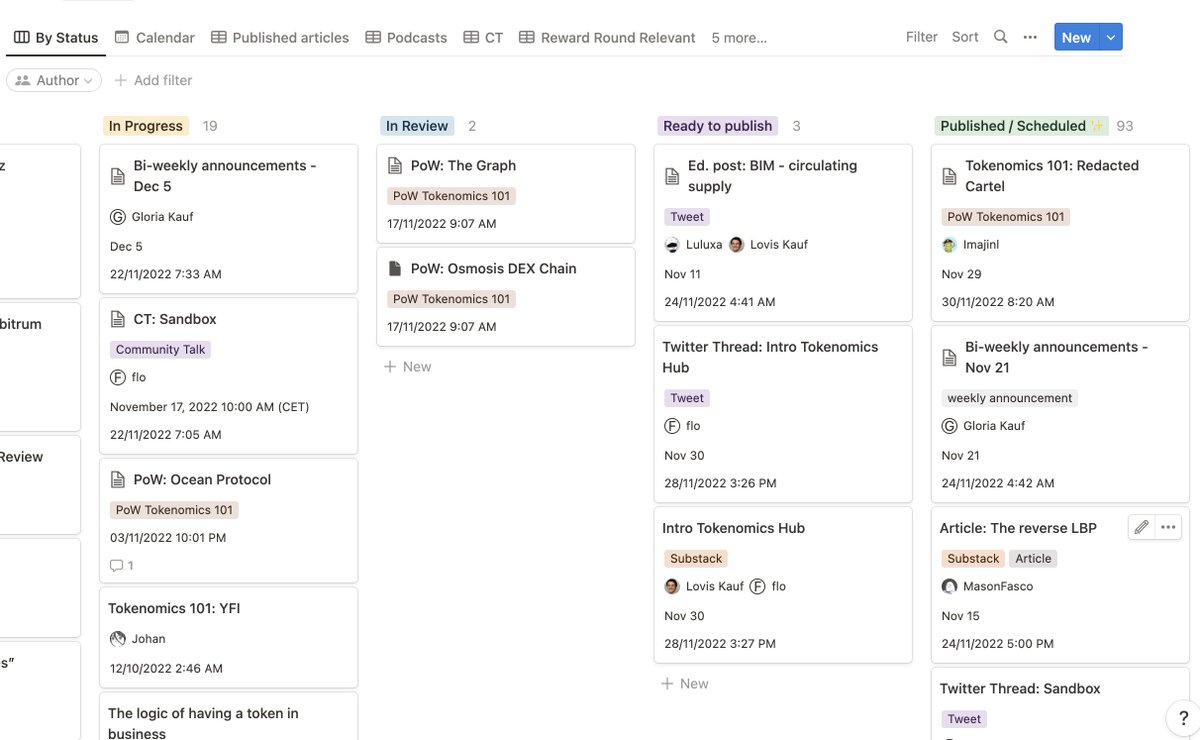Screen dimensions: 1200x740
Task: Click the help question mark button
Action: point(1184,718)
